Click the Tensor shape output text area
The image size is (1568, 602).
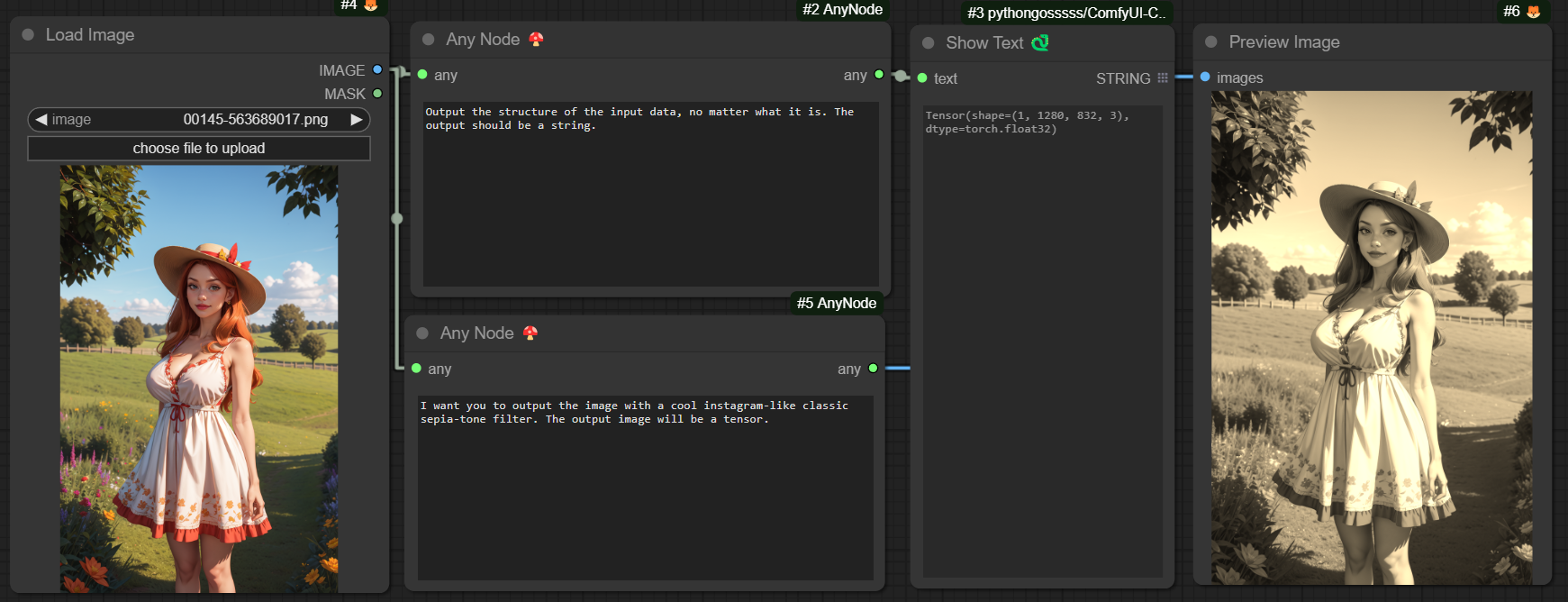click(x=1043, y=342)
